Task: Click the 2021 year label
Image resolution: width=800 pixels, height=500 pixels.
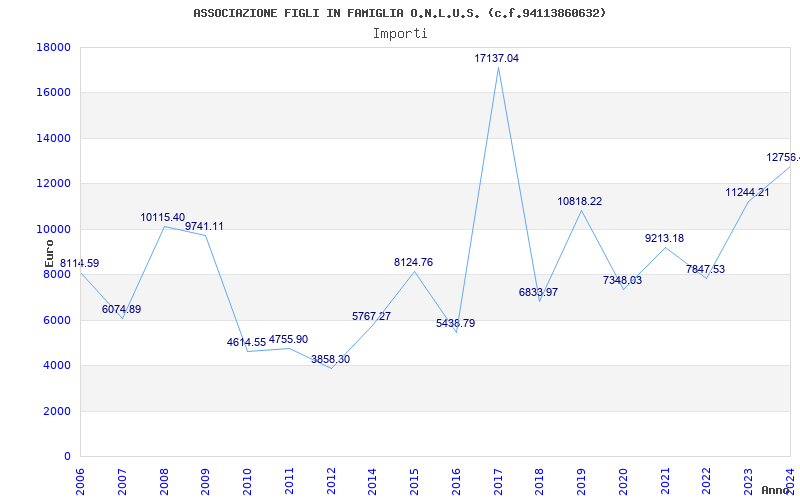Action: (x=665, y=481)
